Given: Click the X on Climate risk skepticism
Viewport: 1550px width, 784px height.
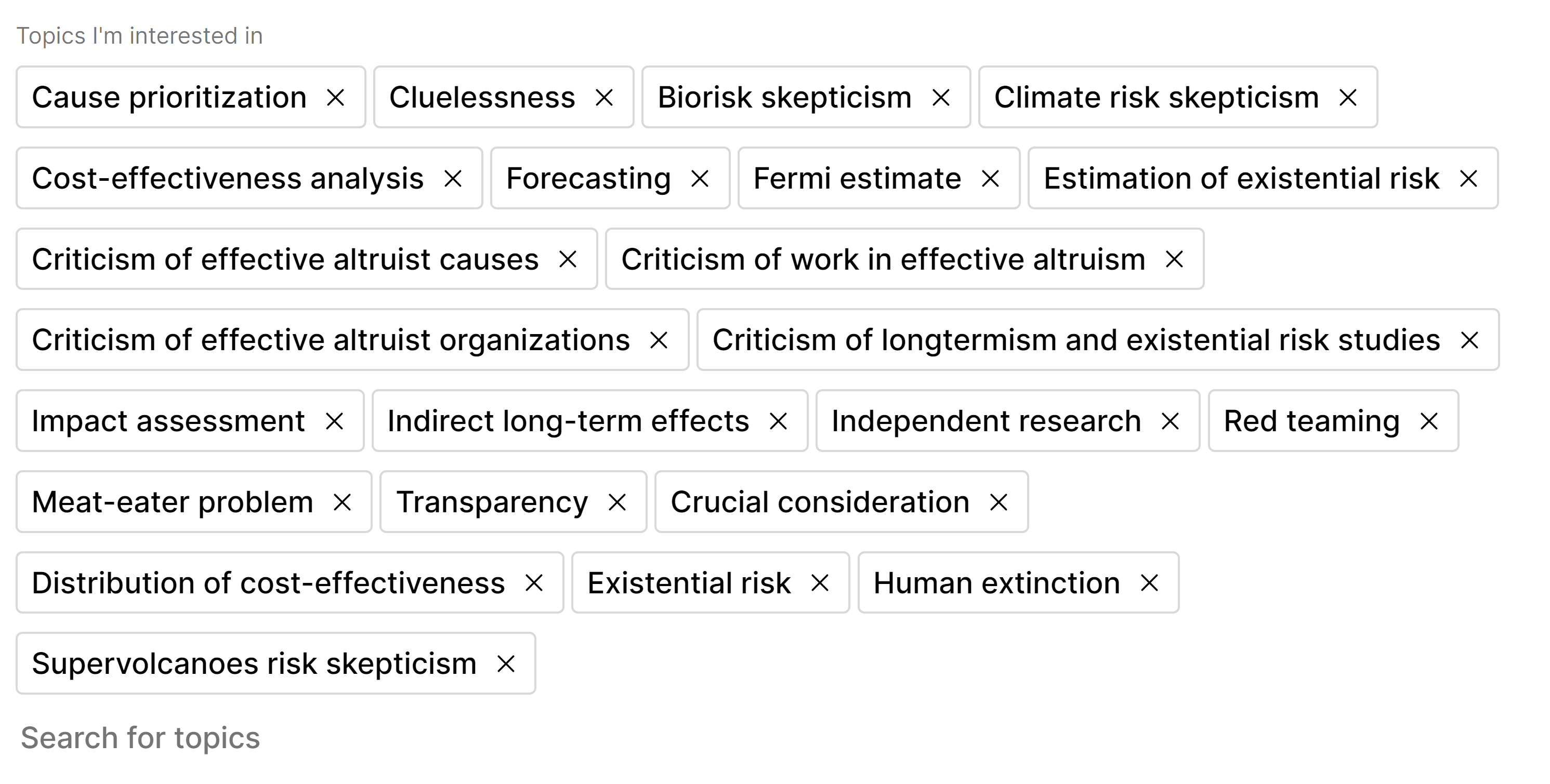Looking at the screenshot, I should (1348, 97).
